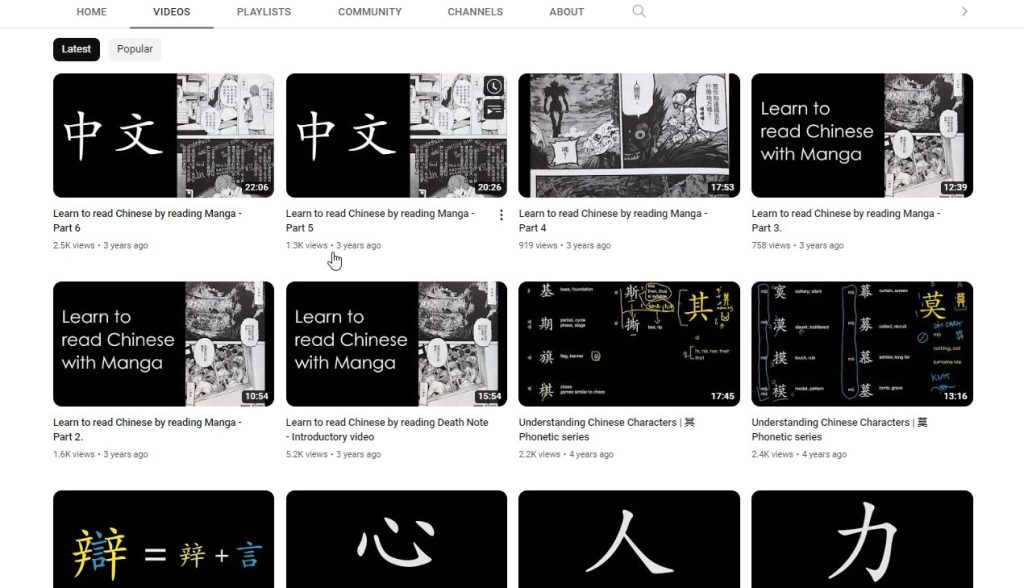1024x588 pixels.
Task: Open the PLAYLISTS tab
Action: coord(263,12)
